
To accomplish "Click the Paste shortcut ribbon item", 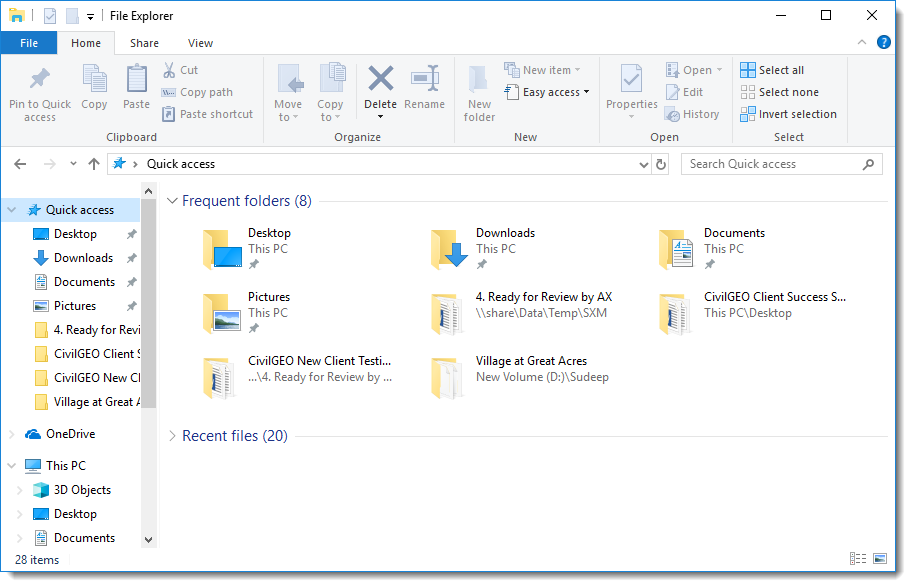I will 207,113.
